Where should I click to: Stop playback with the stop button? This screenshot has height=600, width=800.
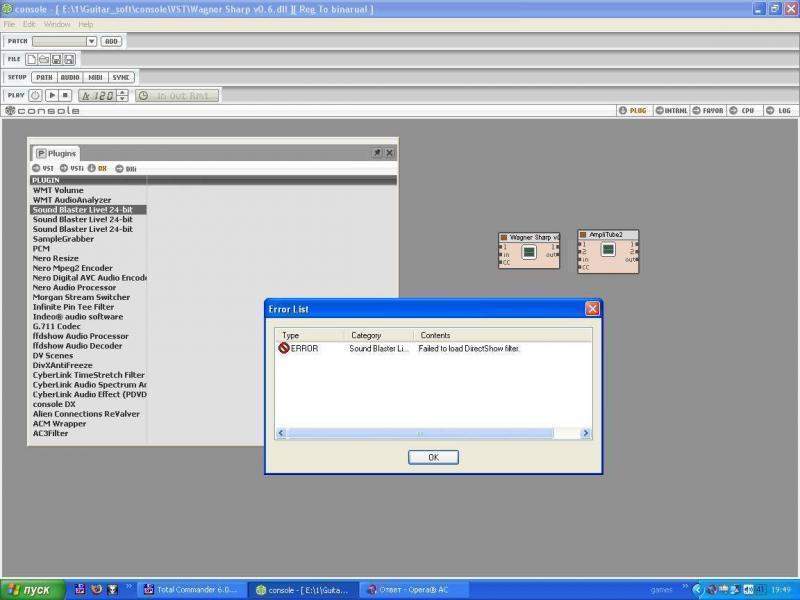coord(65,95)
